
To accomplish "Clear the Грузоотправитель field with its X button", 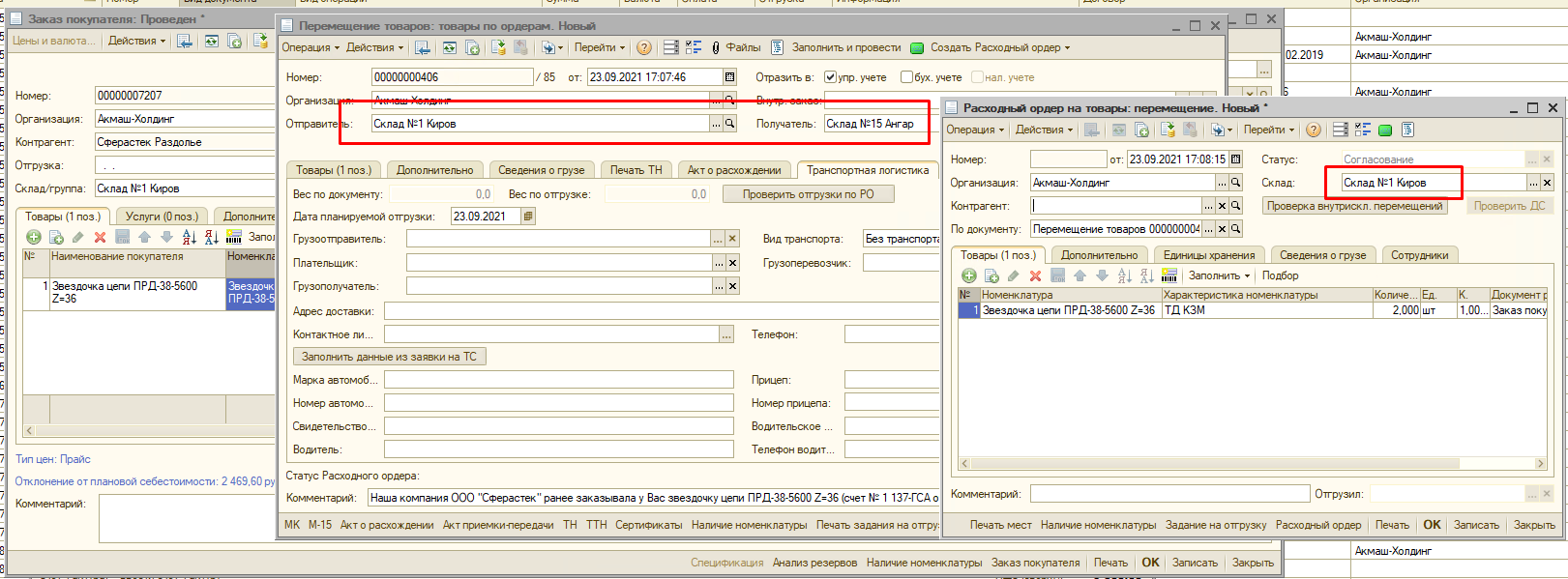I will 732,239.
